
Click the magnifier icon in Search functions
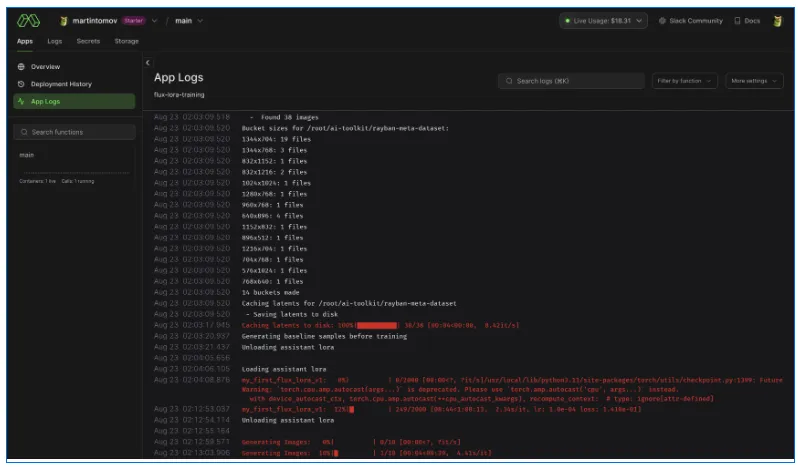[x=24, y=132]
